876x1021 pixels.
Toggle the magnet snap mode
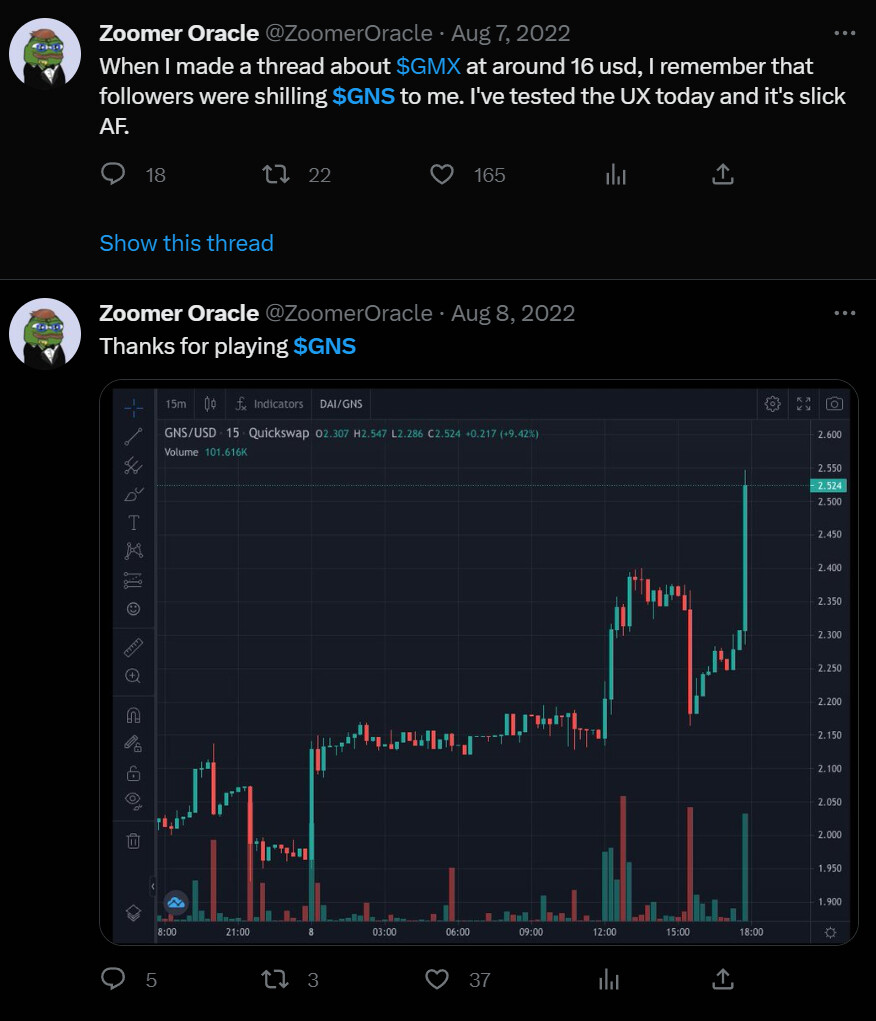[133, 714]
